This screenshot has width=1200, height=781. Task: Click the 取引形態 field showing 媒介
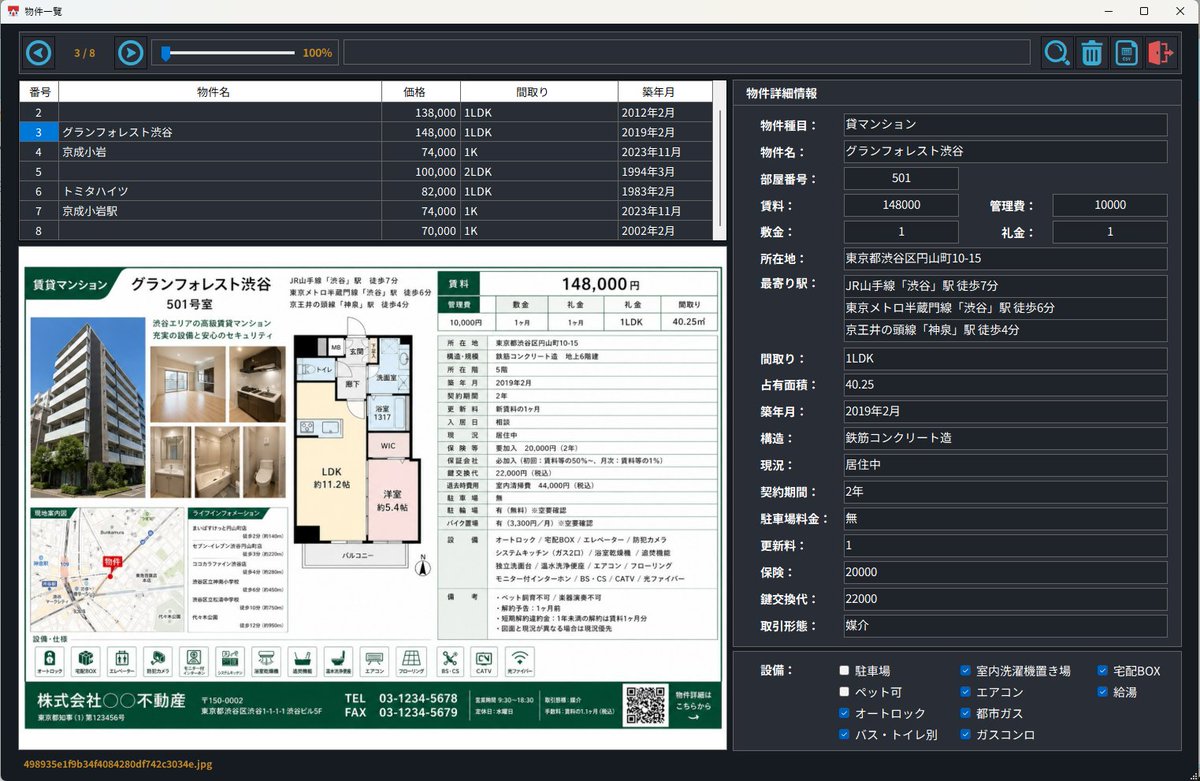[1005, 626]
